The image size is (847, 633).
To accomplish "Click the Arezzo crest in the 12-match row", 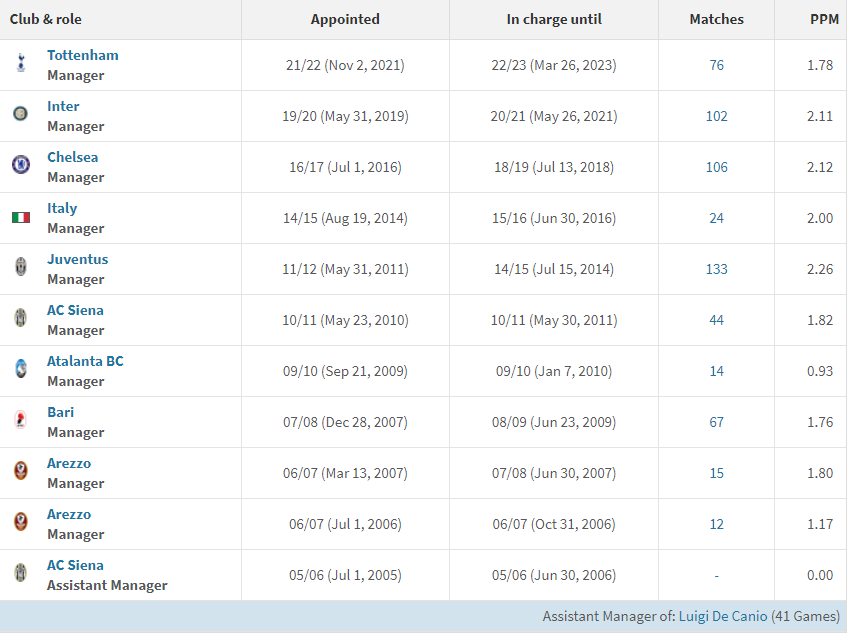I will [x=20, y=523].
